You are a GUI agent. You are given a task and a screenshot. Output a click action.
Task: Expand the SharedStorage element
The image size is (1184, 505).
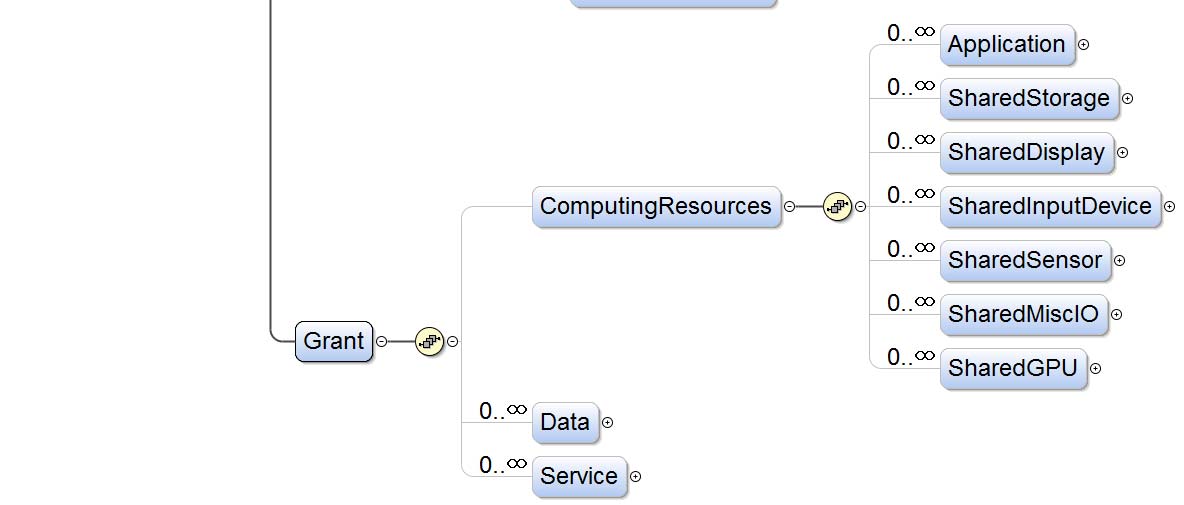[1127, 99]
